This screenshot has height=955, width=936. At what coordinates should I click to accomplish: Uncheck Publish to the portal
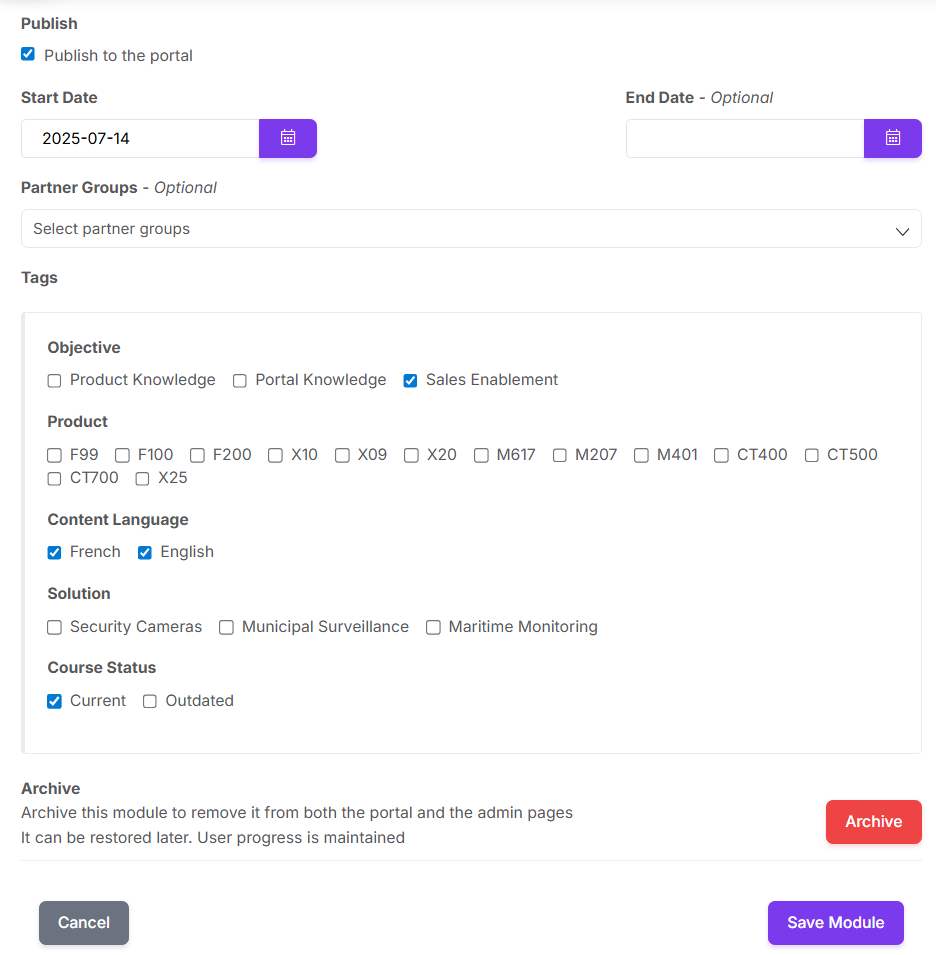28,54
